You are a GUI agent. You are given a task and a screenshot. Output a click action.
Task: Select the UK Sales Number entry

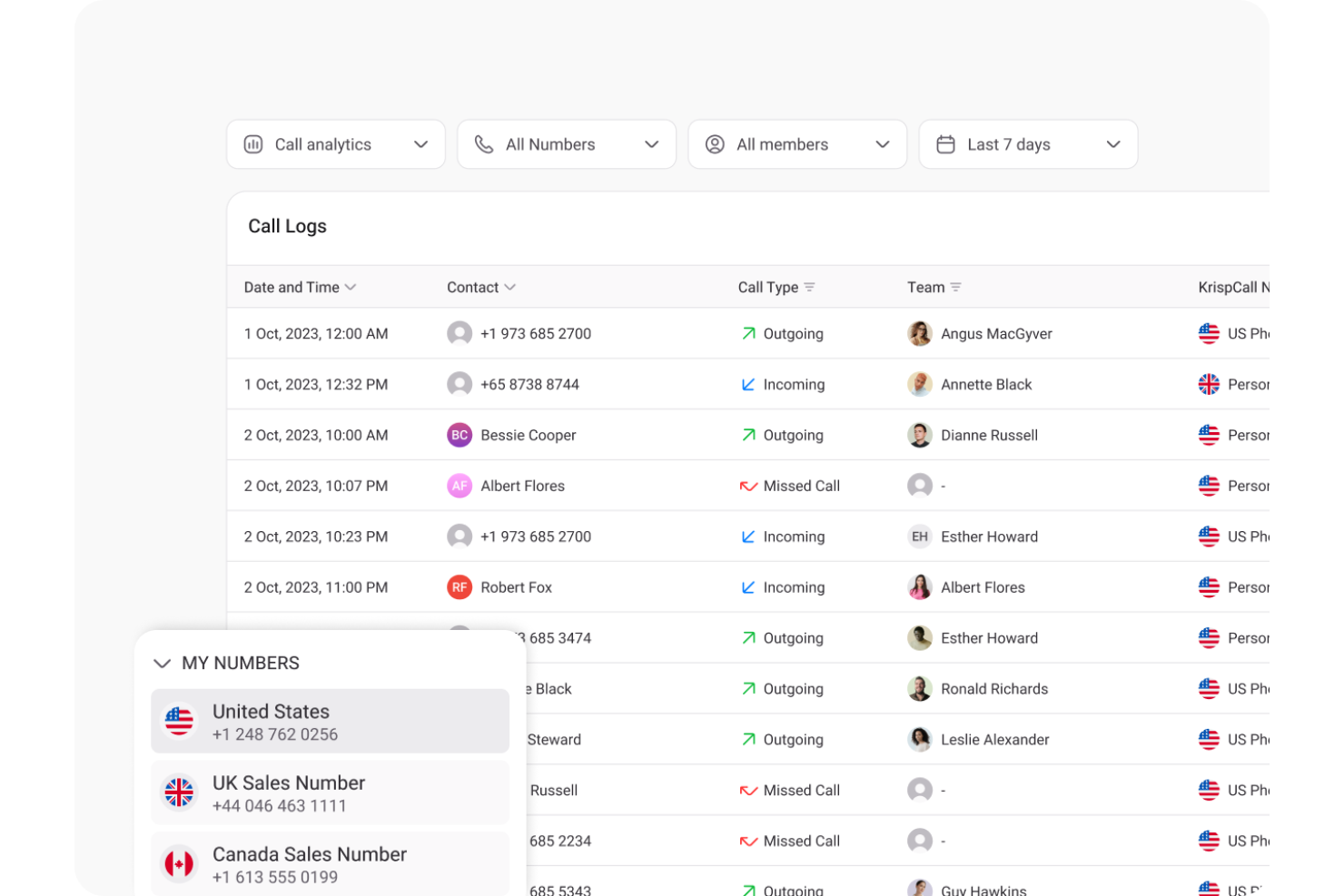click(330, 792)
